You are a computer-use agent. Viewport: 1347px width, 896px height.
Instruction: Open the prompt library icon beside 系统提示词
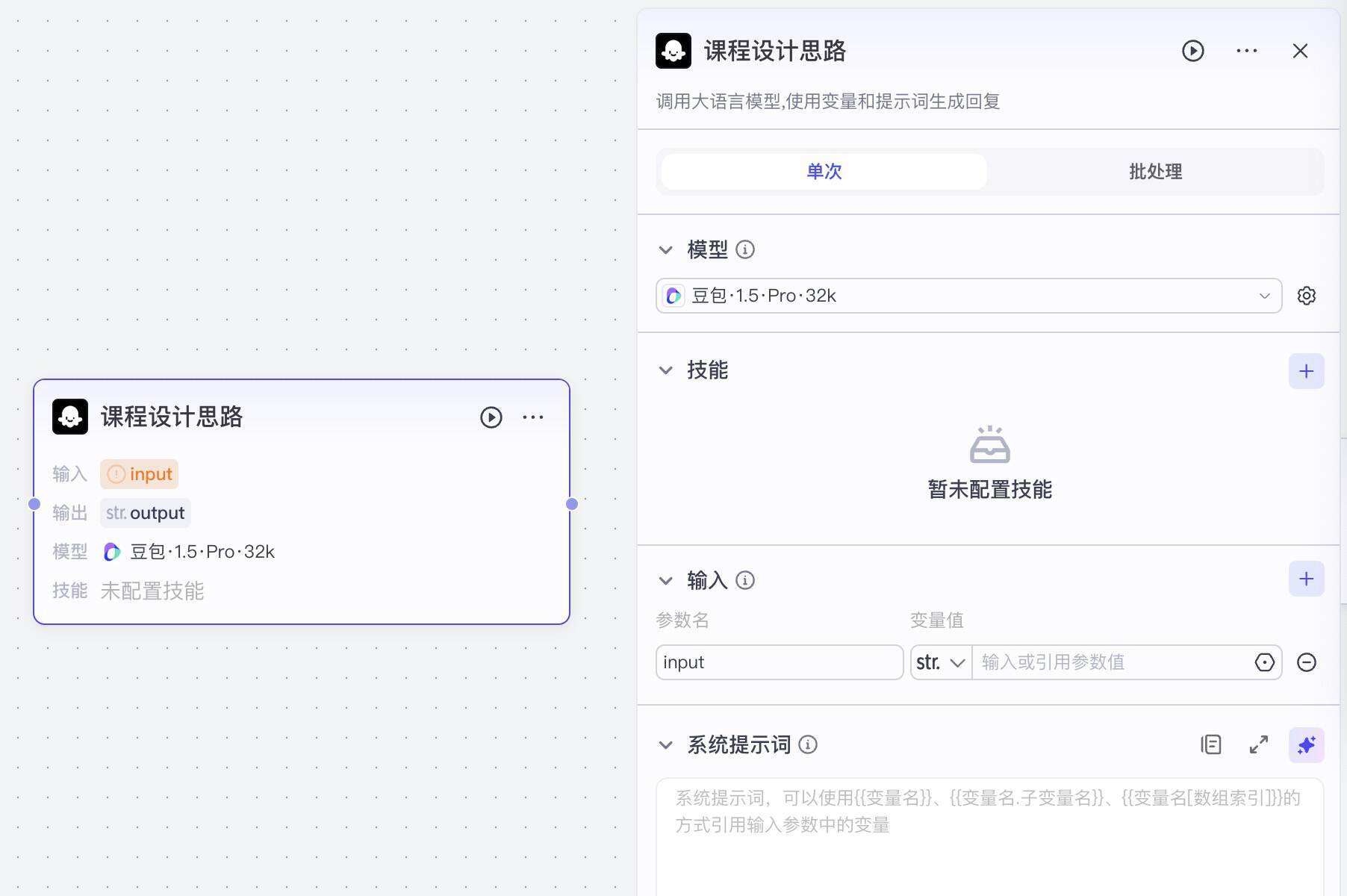point(1211,744)
